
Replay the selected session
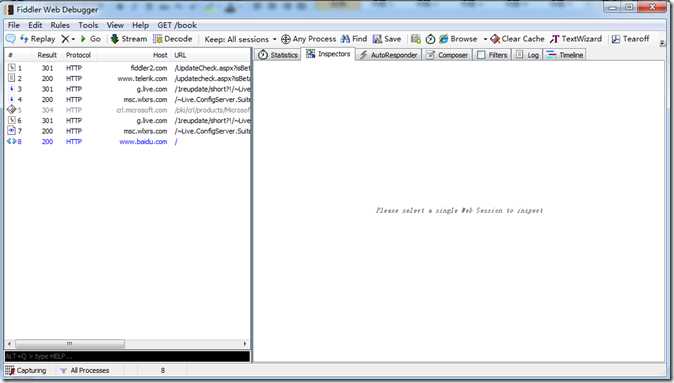pos(38,39)
